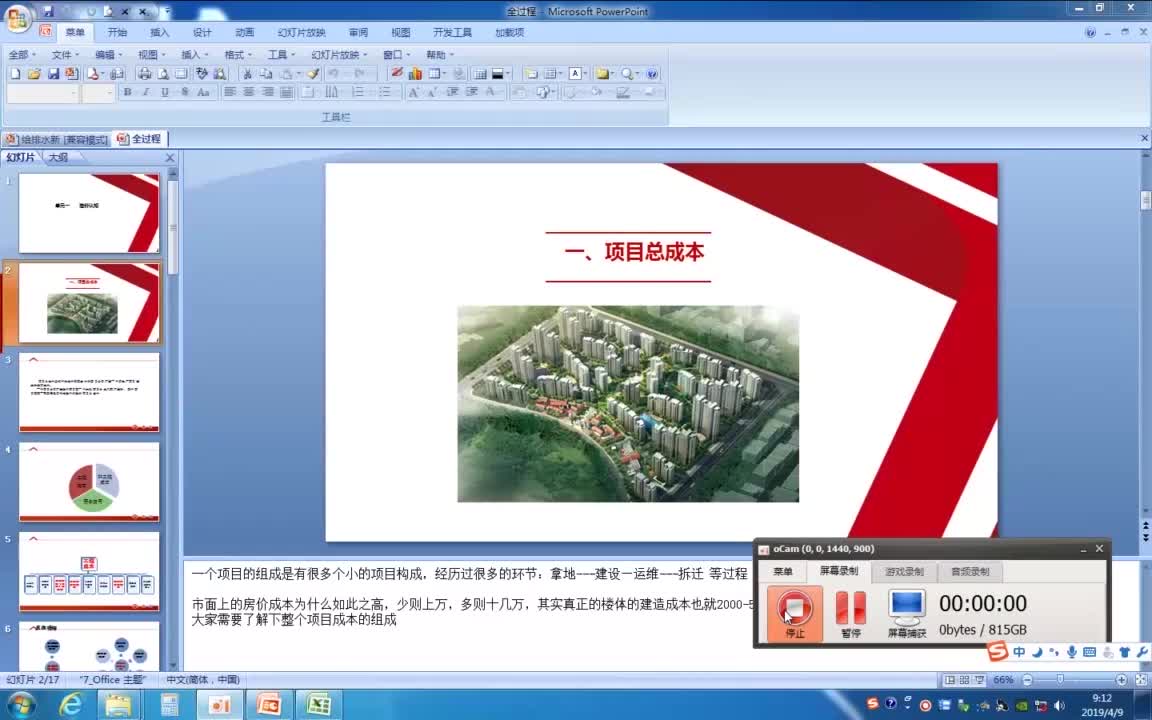This screenshot has width=1152, height=720.
Task: Click the Spelling check icon
Action: pyautogui.click(x=201, y=73)
